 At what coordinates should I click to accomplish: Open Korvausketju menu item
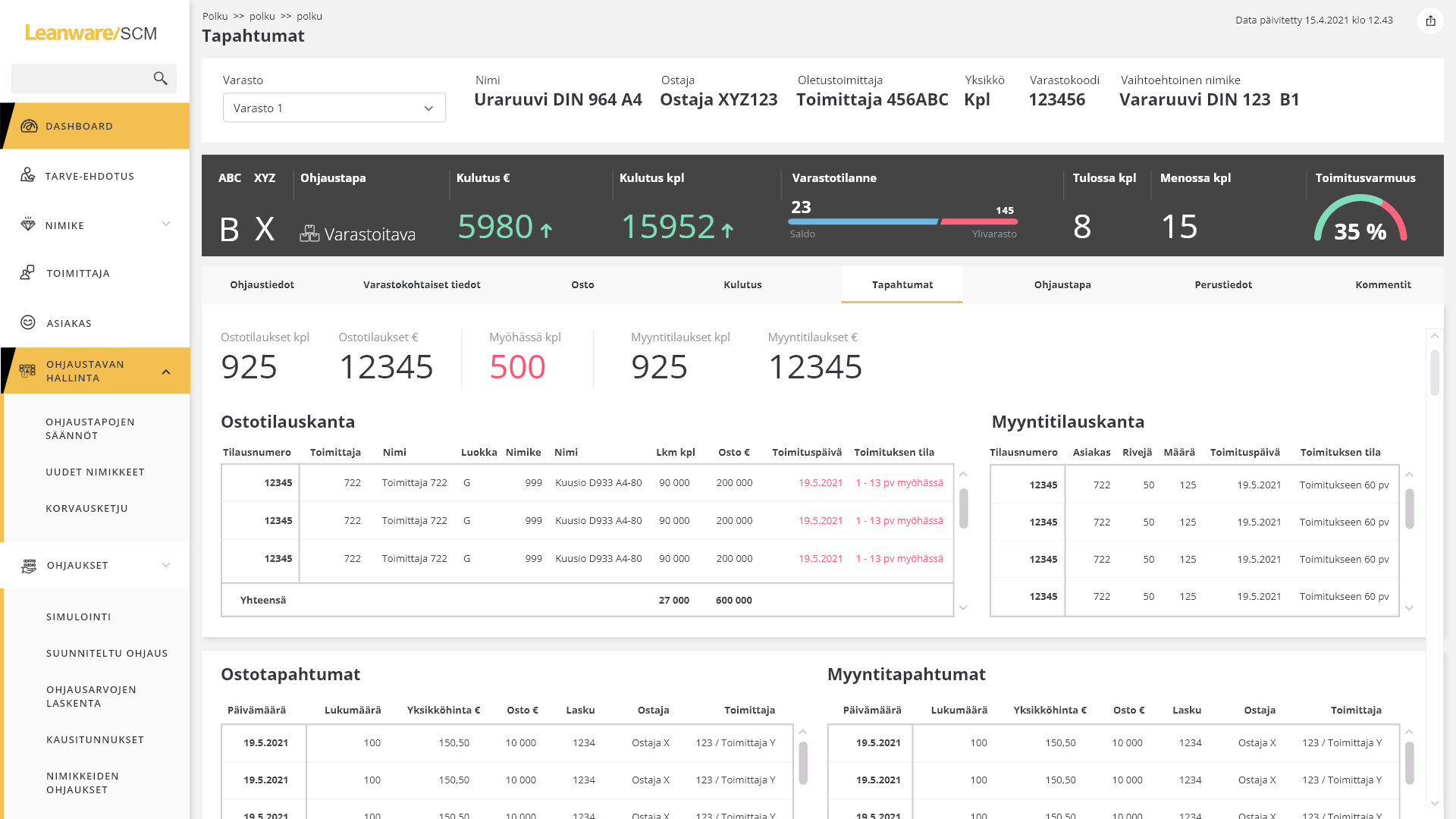86,508
